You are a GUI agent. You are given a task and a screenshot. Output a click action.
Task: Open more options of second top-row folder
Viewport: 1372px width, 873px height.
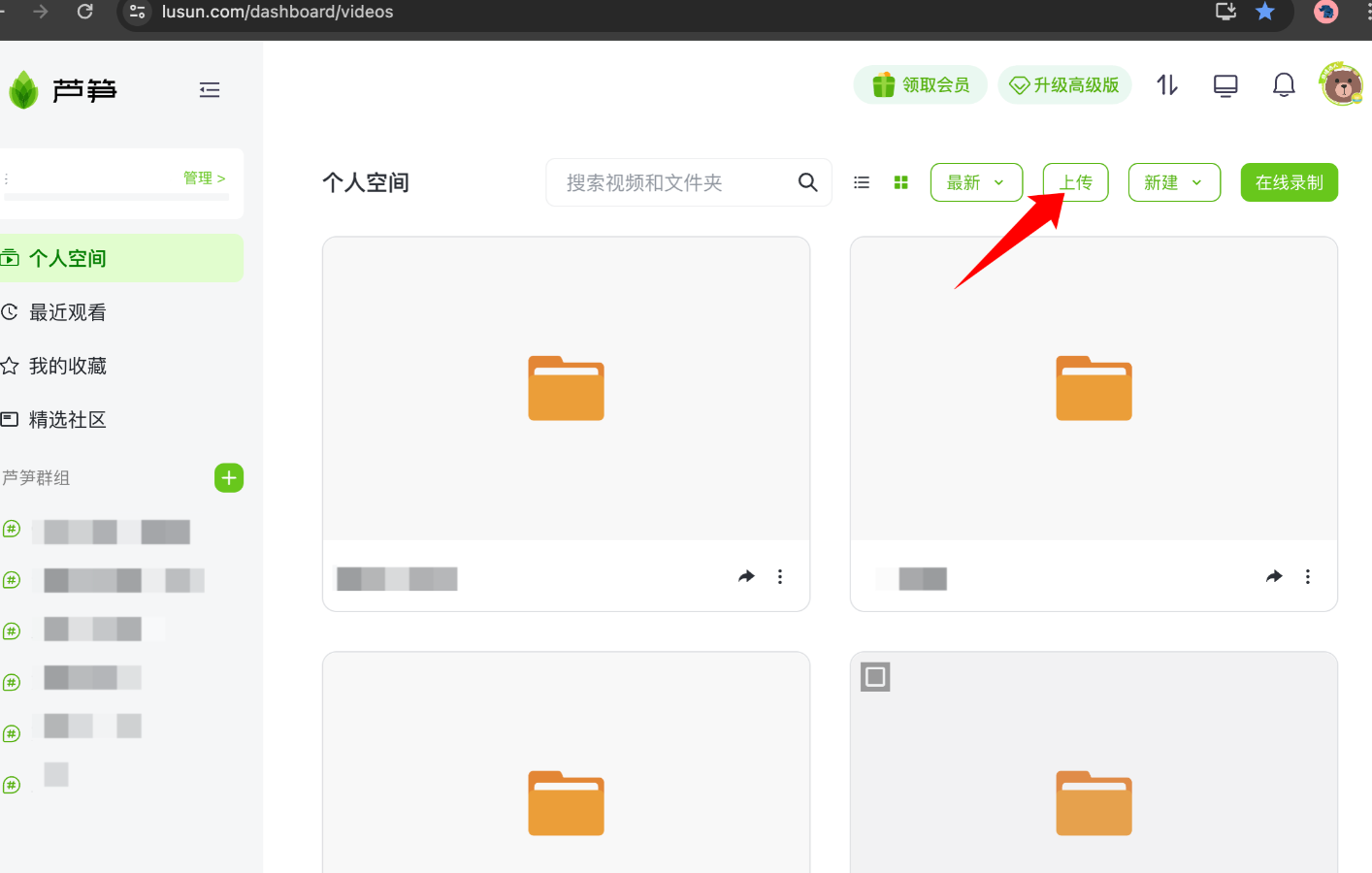click(x=1308, y=576)
